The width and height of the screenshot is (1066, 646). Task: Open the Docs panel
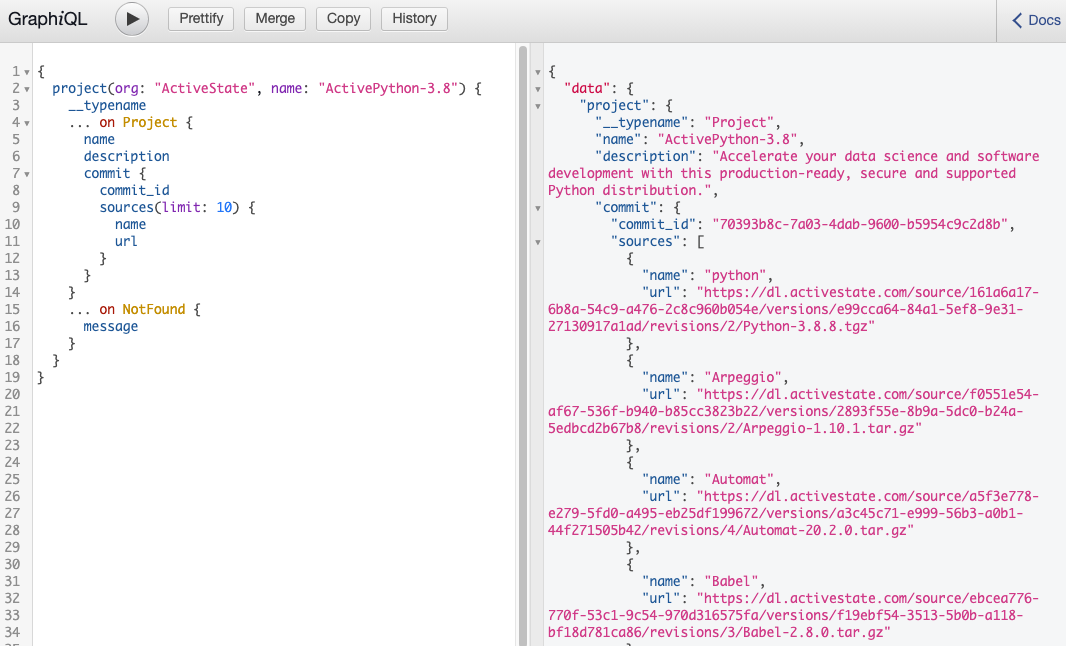pyautogui.click(x=1035, y=20)
